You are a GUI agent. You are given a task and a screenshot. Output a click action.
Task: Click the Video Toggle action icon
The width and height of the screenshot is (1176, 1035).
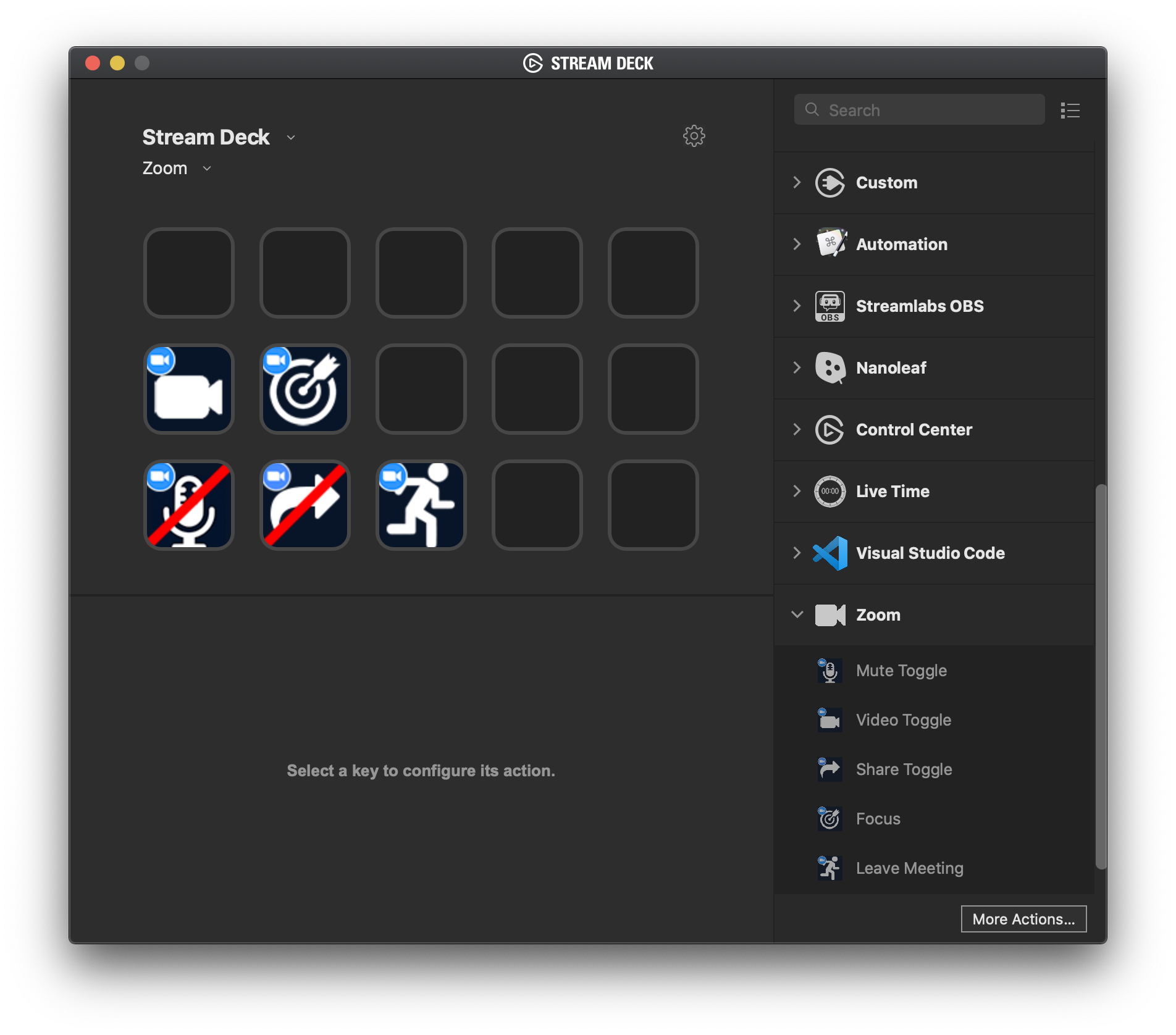coord(829,720)
